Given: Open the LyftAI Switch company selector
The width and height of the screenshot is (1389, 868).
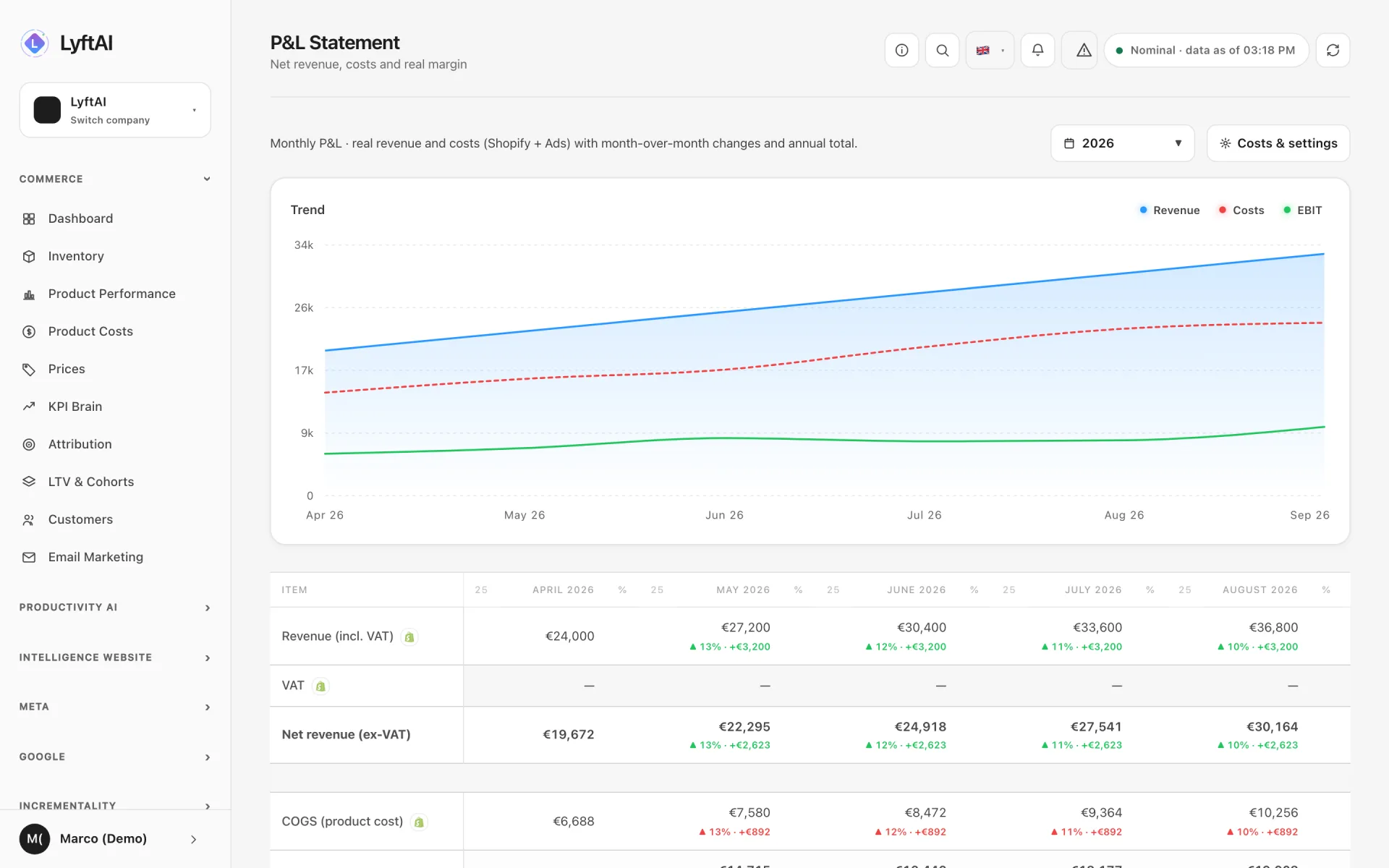Looking at the screenshot, I should point(115,110).
